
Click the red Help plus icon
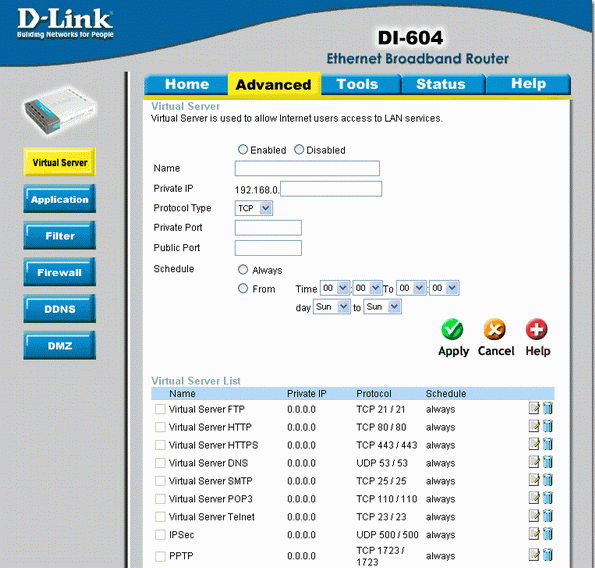coord(536,329)
